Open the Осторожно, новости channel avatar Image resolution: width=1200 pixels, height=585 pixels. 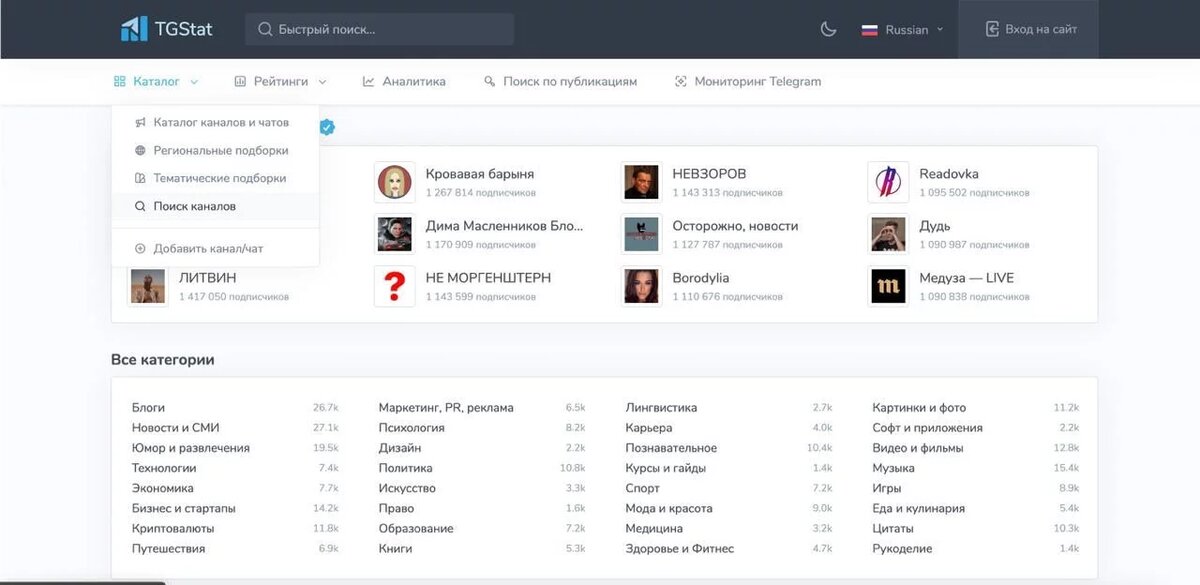click(641, 234)
